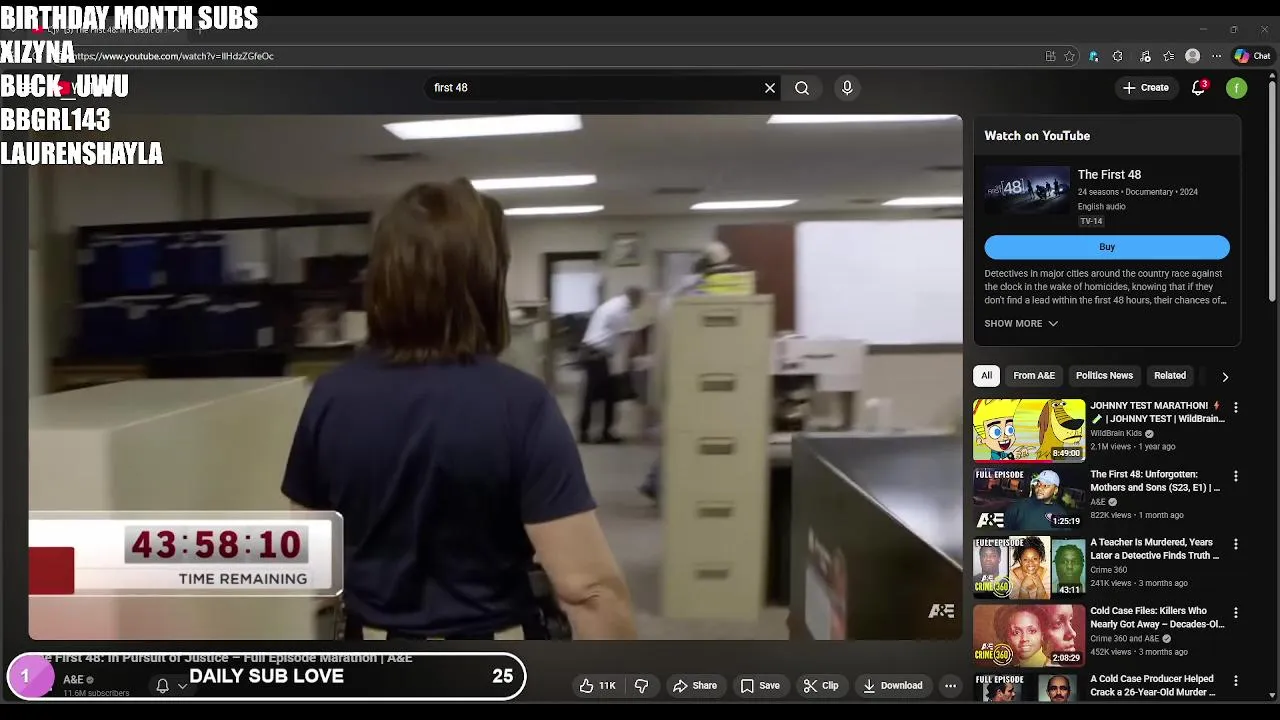Open options menu for JOHNNY TEST MARATHON video
This screenshot has width=1280, height=720.
click(1236, 408)
